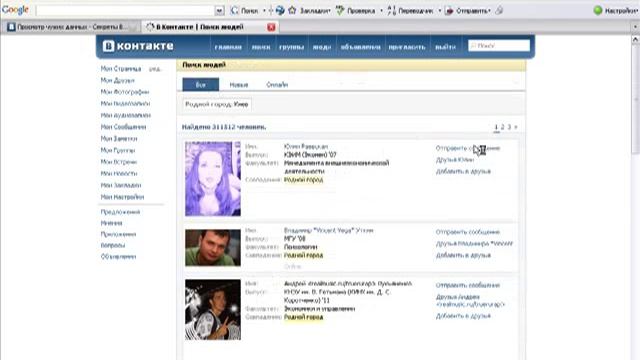Open объявления in the VK header menu
This screenshot has width=640, height=360.
tap(360, 47)
